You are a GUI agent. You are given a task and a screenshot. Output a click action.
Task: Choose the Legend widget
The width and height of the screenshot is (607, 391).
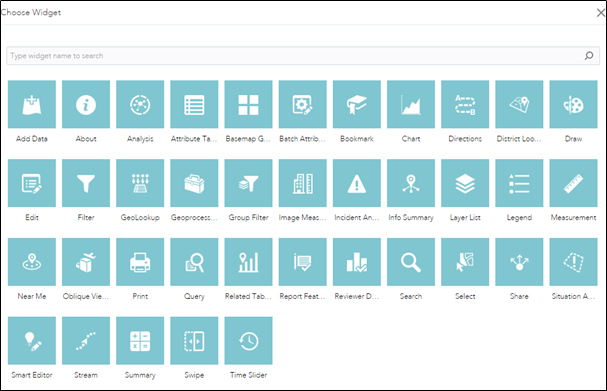click(x=520, y=183)
